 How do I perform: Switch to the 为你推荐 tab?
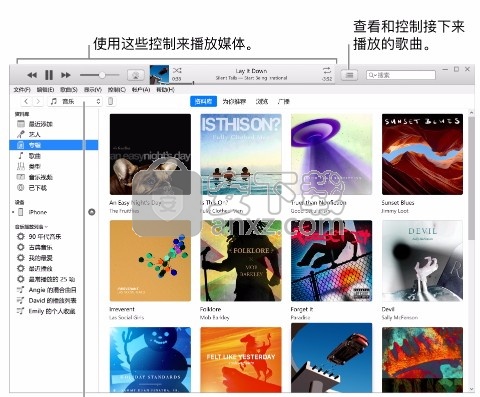234,101
